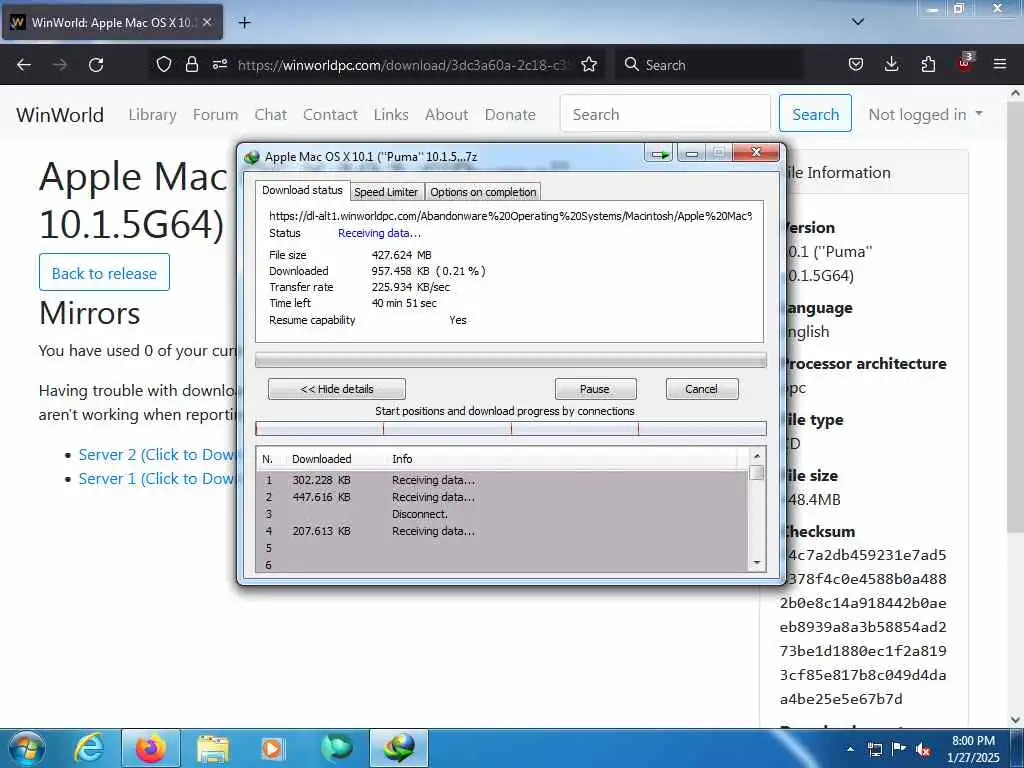Open the Links nav item

tap(391, 115)
